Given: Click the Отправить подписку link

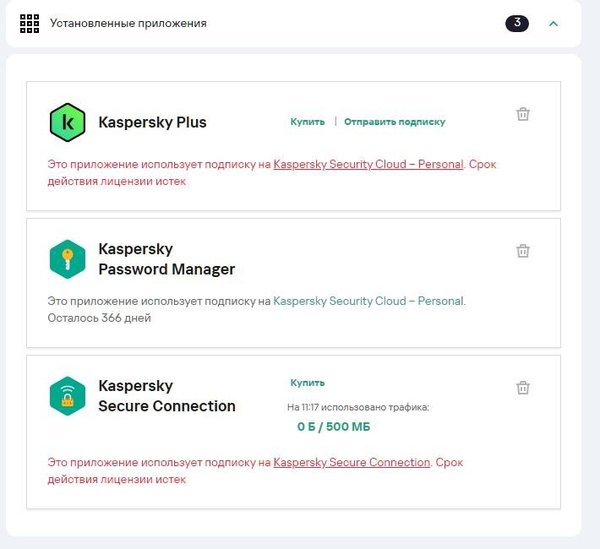Looking at the screenshot, I should (394, 122).
